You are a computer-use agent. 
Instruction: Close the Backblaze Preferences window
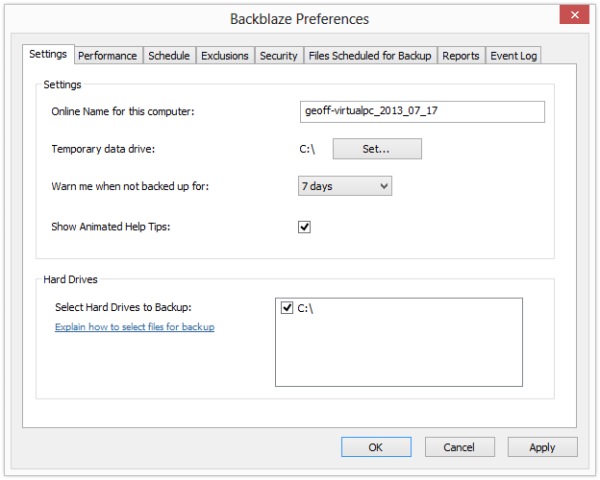(574, 15)
